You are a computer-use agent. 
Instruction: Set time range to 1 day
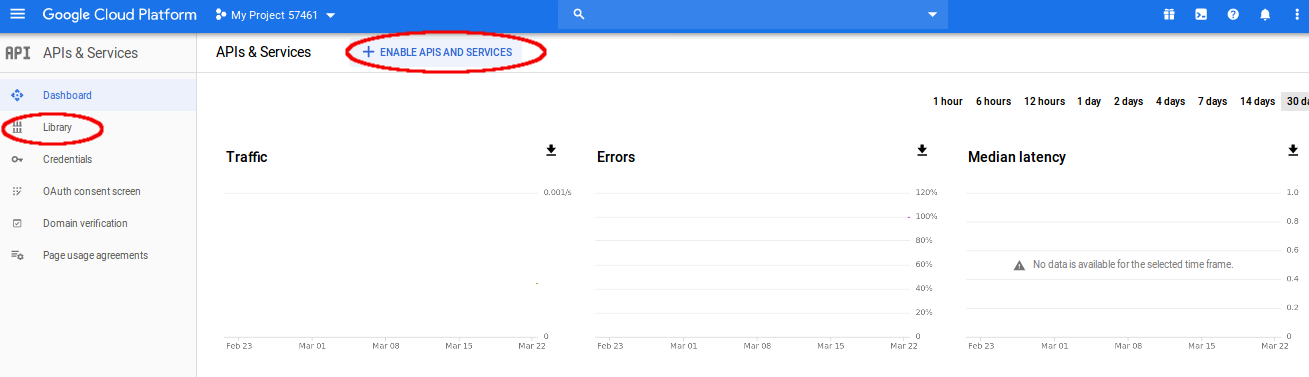1089,101
